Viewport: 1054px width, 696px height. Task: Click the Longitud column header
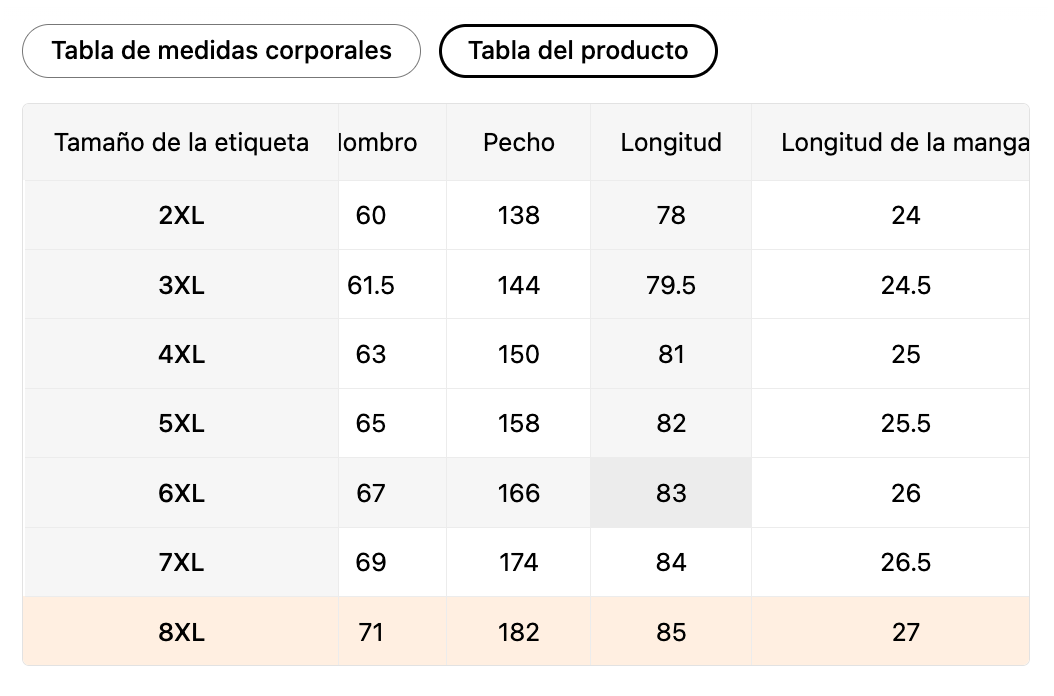pos(671,143)
